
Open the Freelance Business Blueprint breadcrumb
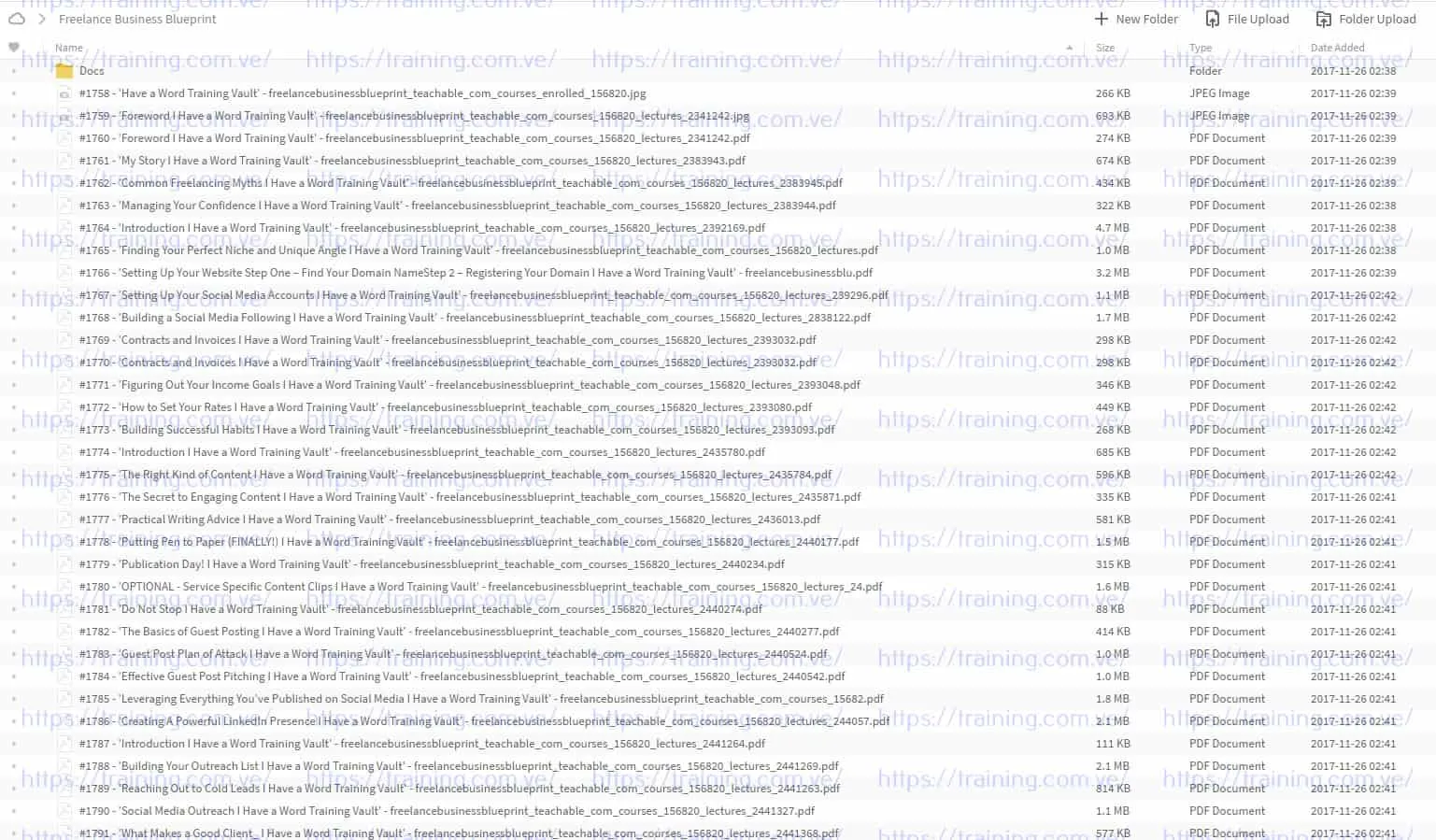click(137, 19)
